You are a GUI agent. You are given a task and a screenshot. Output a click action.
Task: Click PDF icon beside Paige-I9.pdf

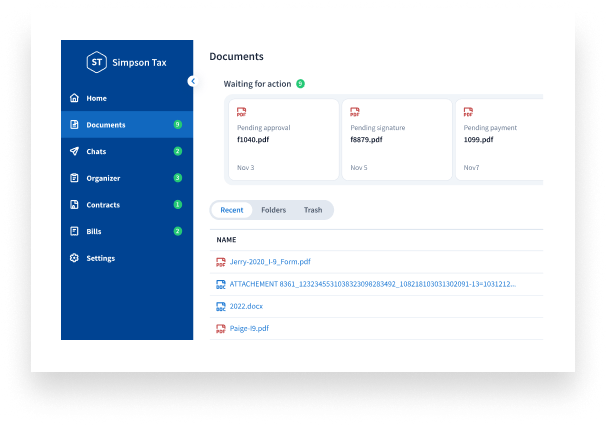[221, 329]
